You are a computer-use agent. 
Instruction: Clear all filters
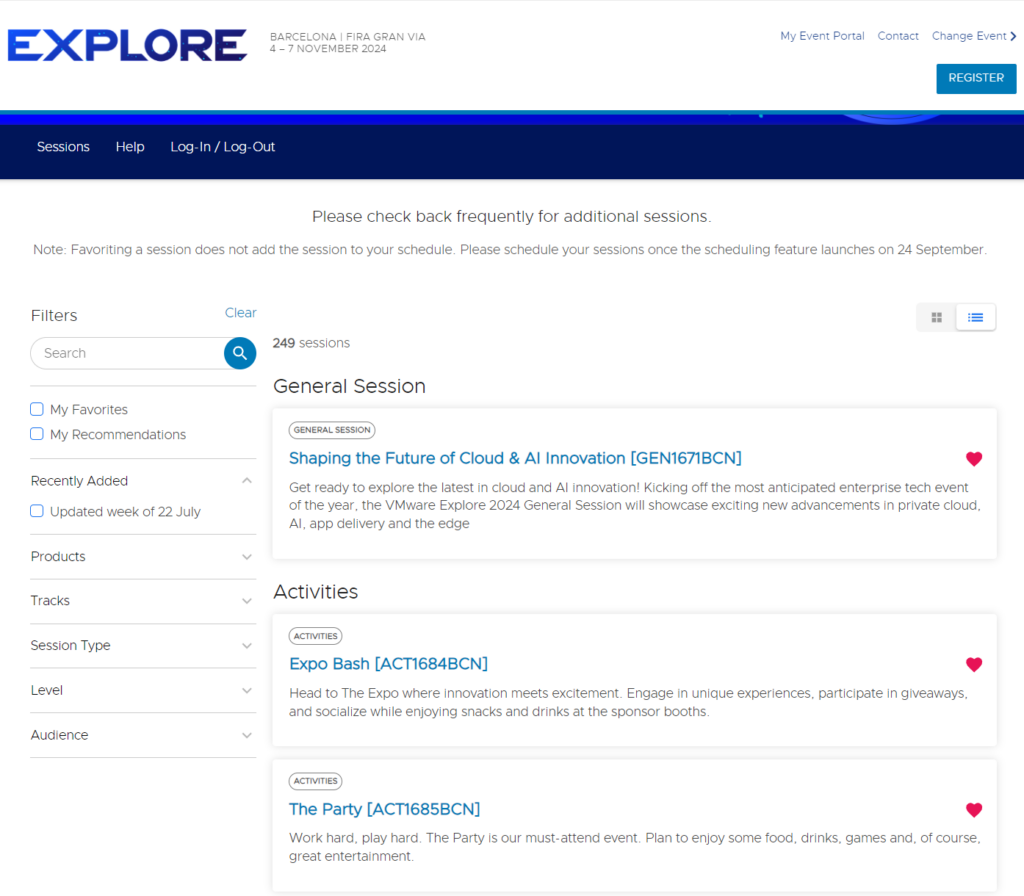pyautogui.click(x=241, y=313)
